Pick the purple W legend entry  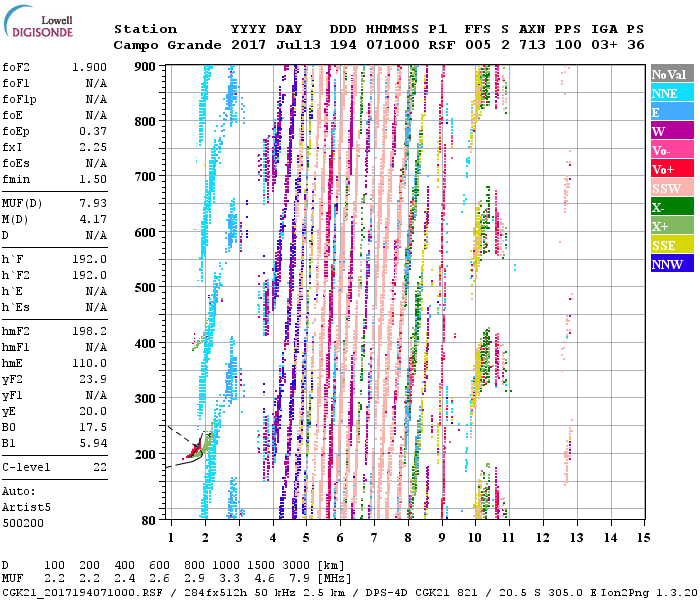coord(670,131)
